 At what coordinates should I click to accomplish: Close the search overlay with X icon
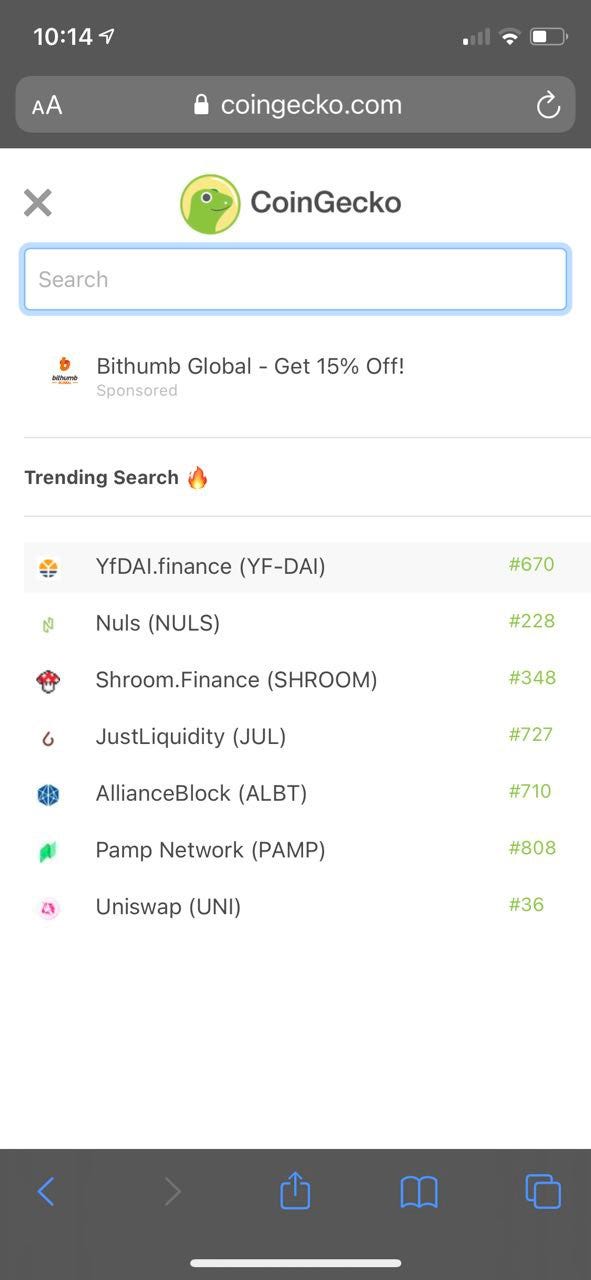pyautogui.click(x=38, y=203)
